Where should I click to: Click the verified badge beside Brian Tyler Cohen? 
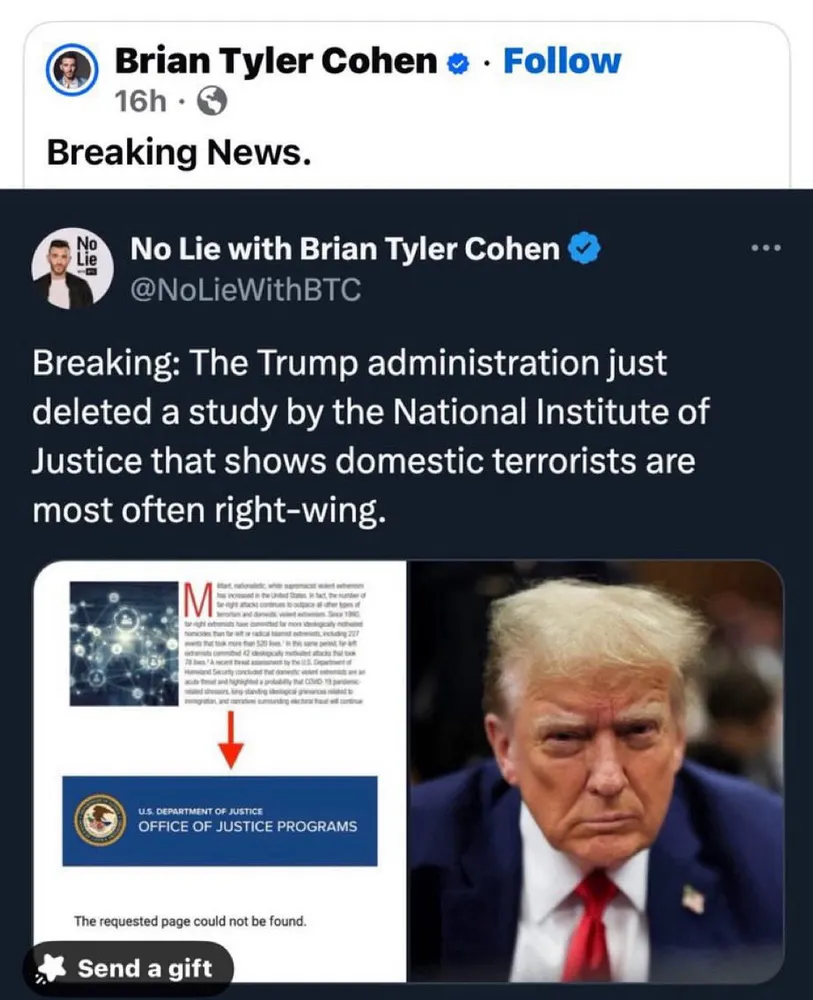pyautogui.click(x=457, y=63)
